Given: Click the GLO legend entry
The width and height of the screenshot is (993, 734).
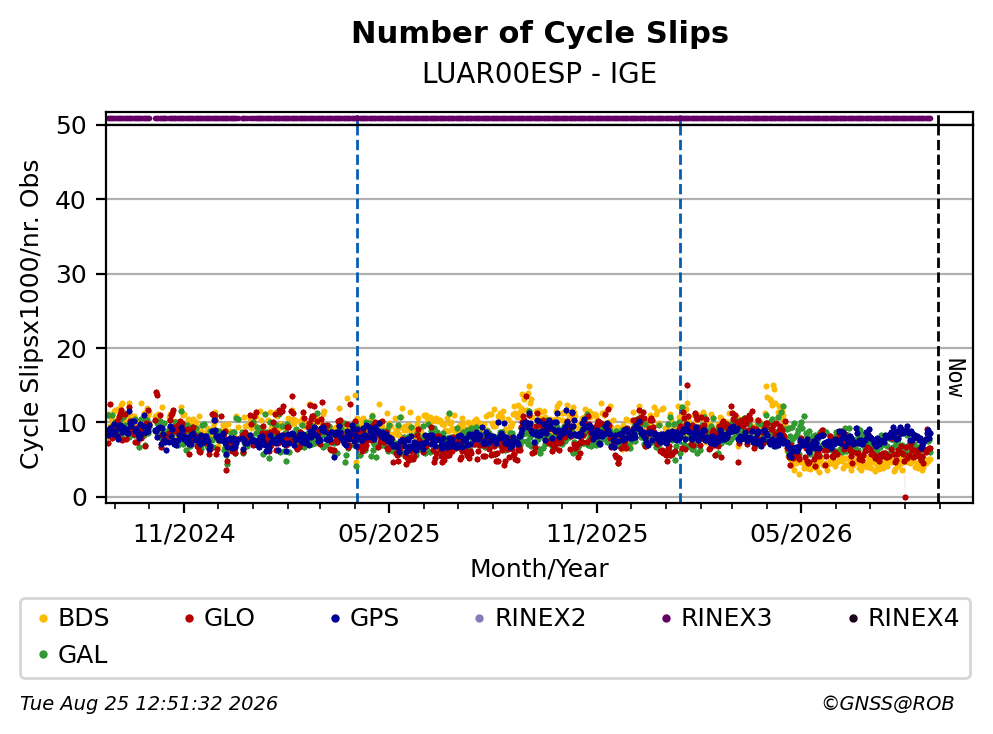Looking at the screenshot, I should coord(219,618).
